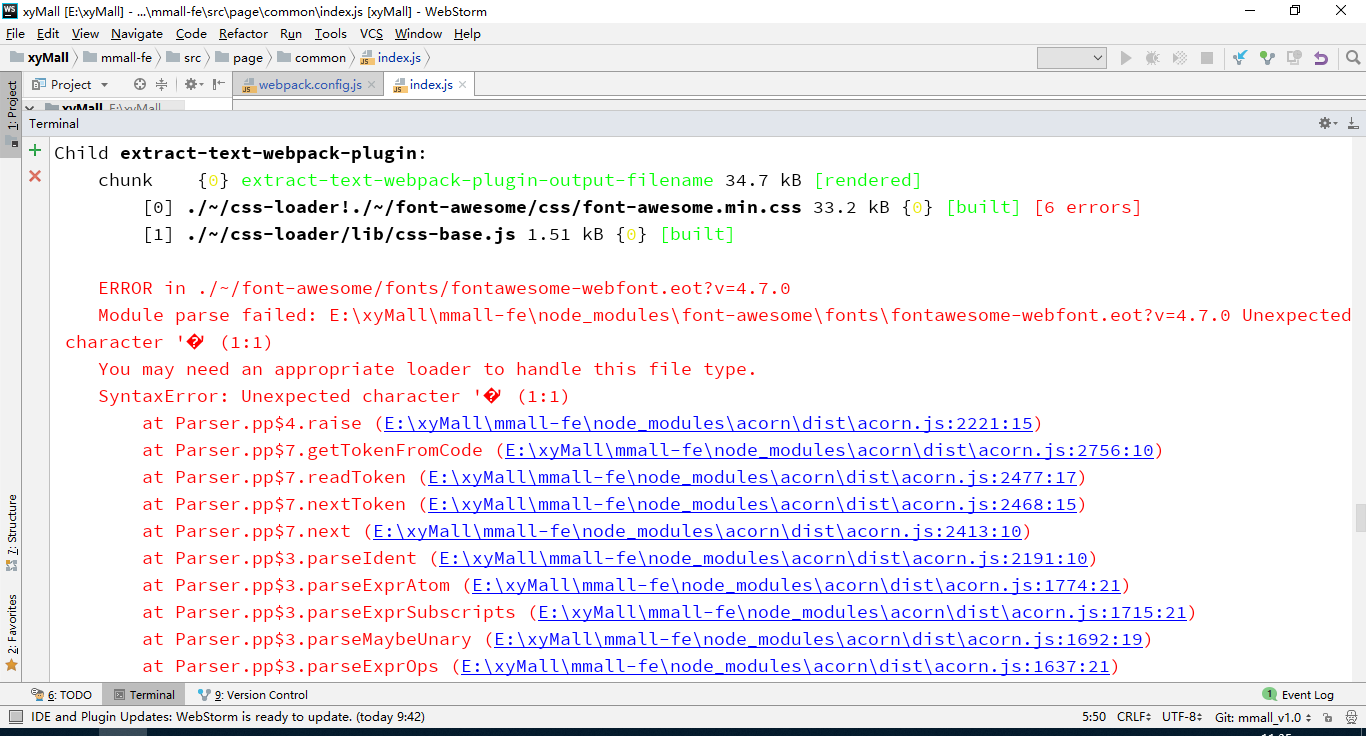This screenshot has height=736, width=1366.
Task: Open the 6: TODO tool window
Action: [x=62, y=695]
